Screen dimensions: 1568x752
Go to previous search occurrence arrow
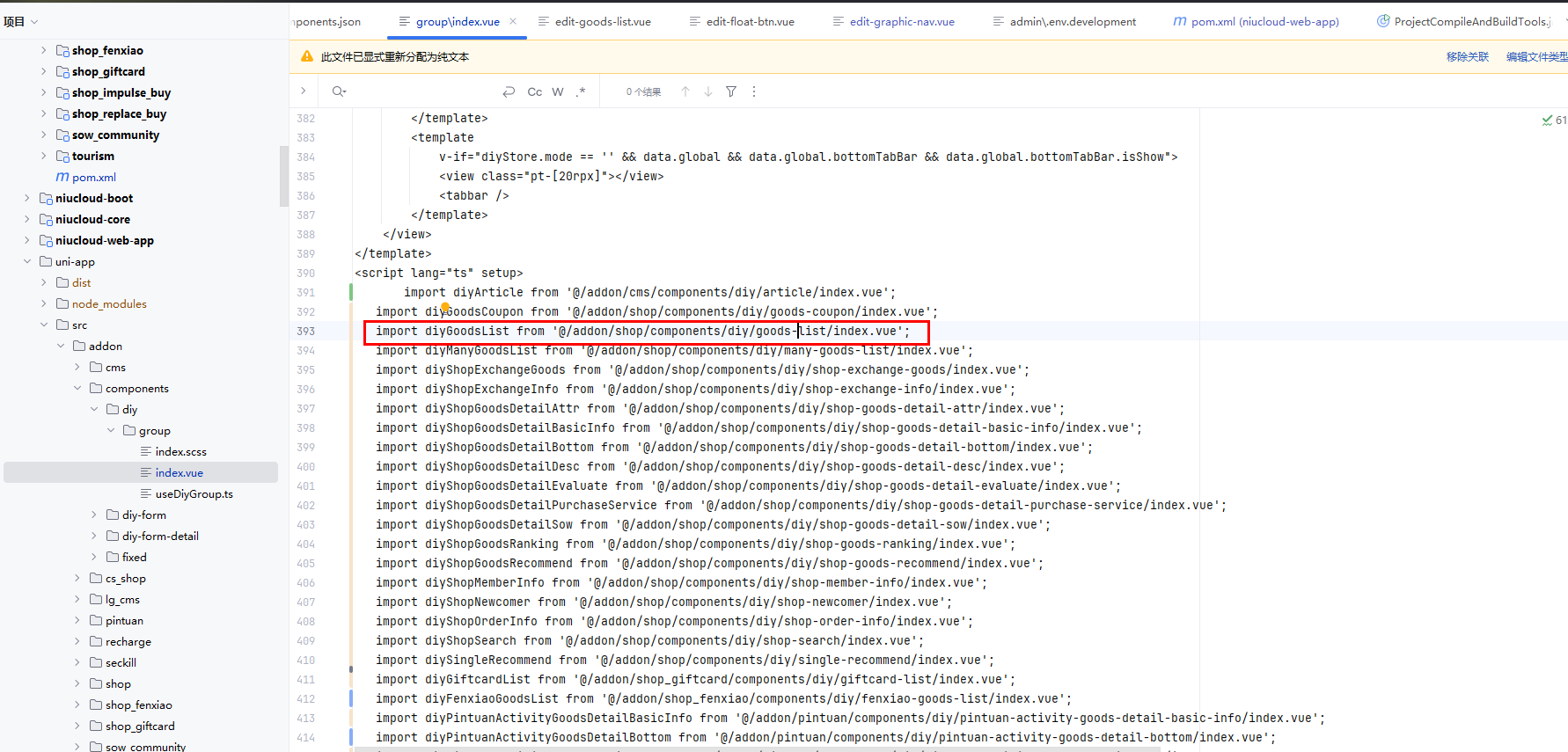pyautogui.click(x=685, y=91)
